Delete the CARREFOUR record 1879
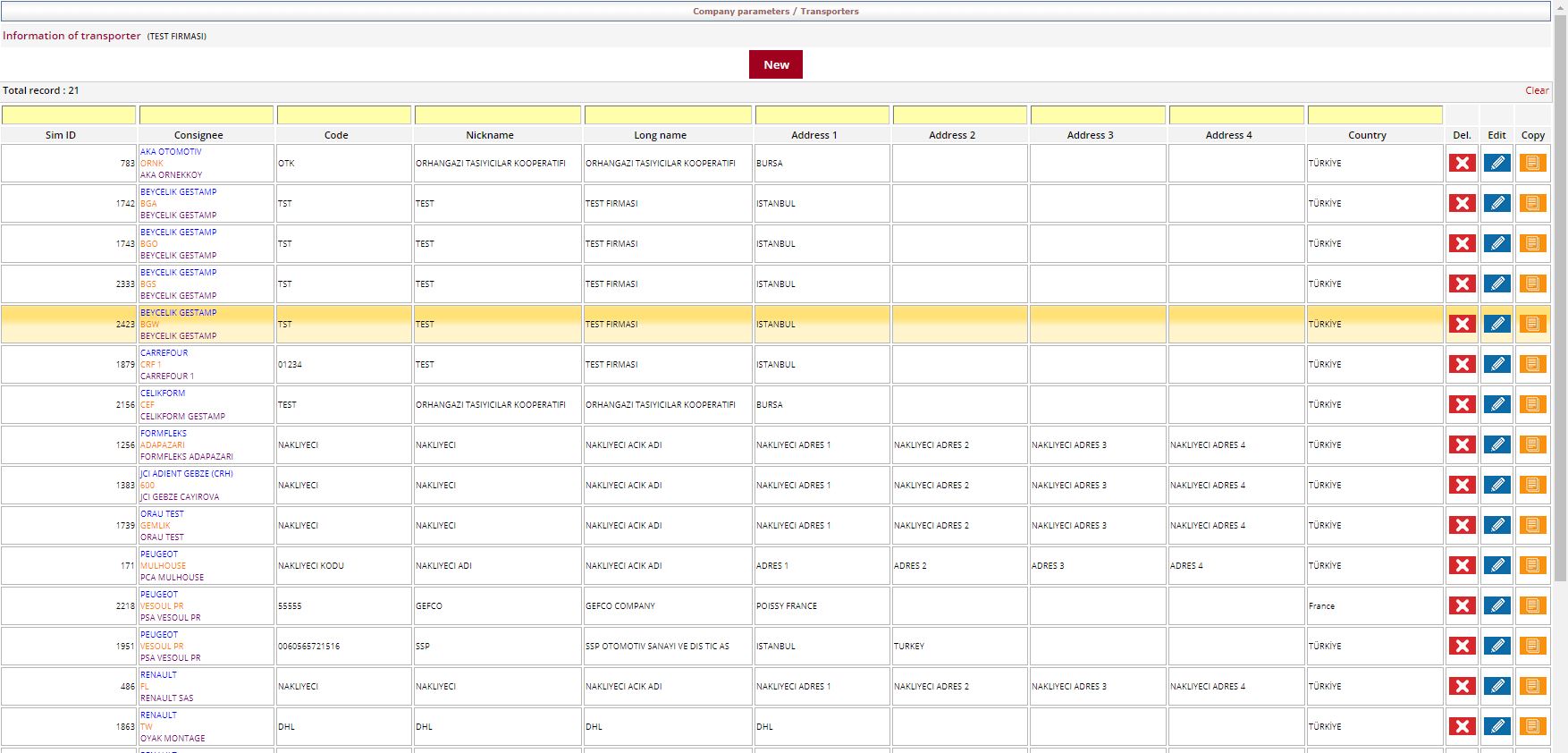 [x=1462, y=364]
